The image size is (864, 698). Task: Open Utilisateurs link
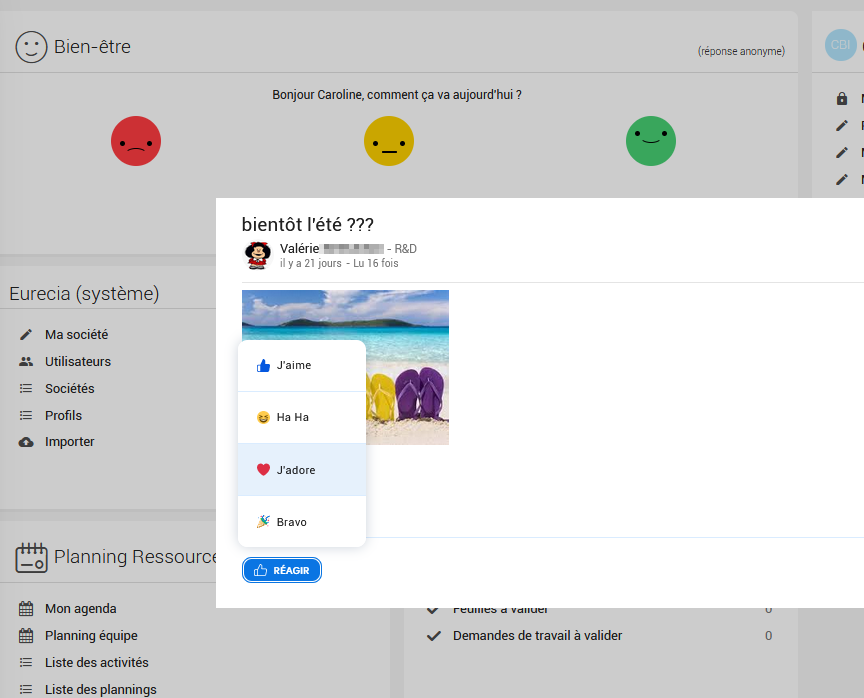point(78,361)
